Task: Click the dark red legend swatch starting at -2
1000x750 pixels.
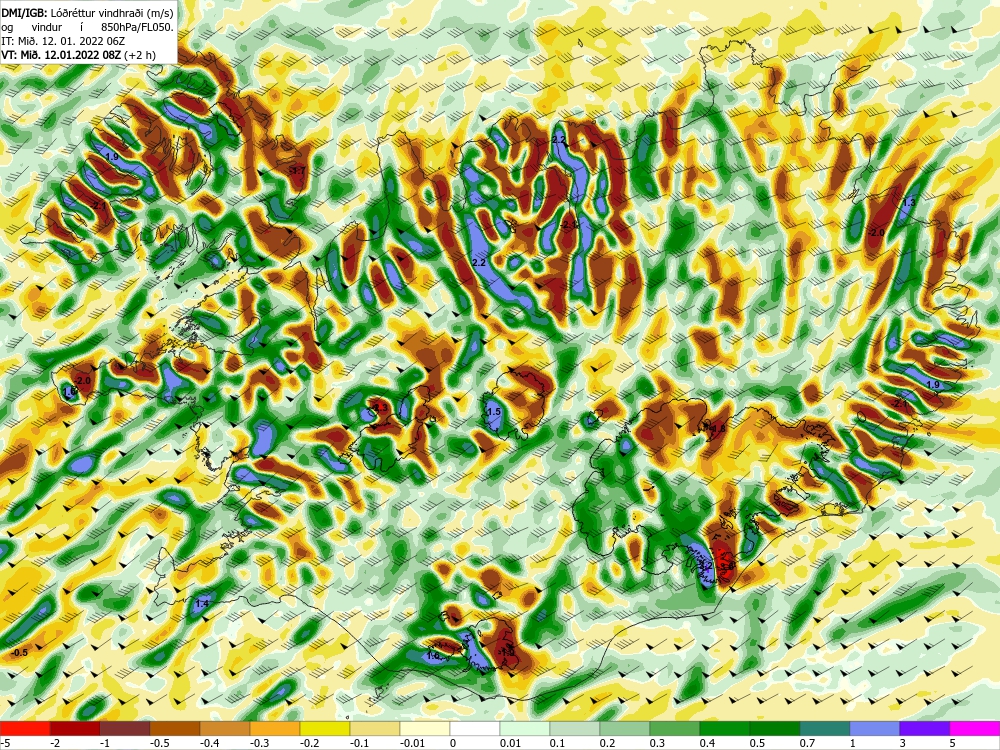Action: (75, 729)
